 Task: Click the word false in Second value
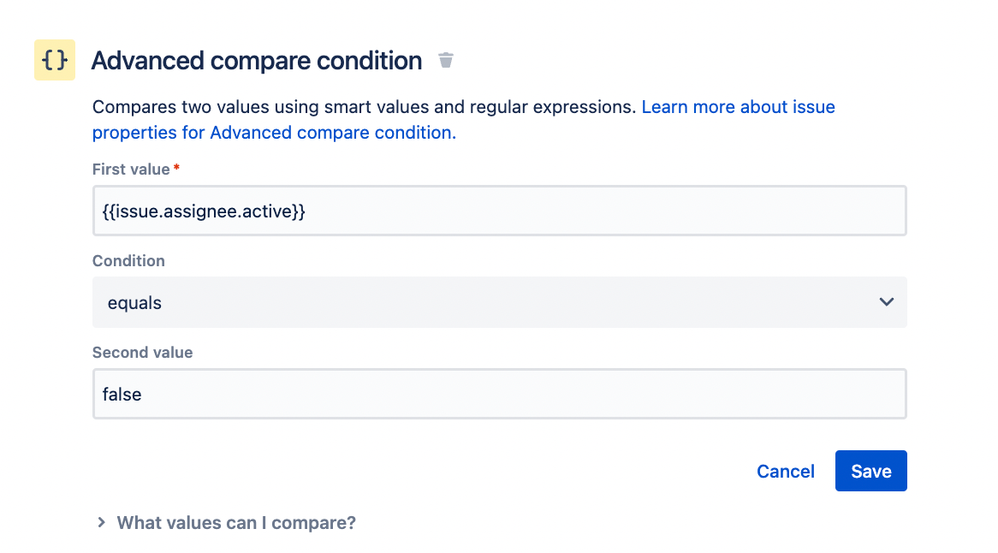[x=122, y=394]
